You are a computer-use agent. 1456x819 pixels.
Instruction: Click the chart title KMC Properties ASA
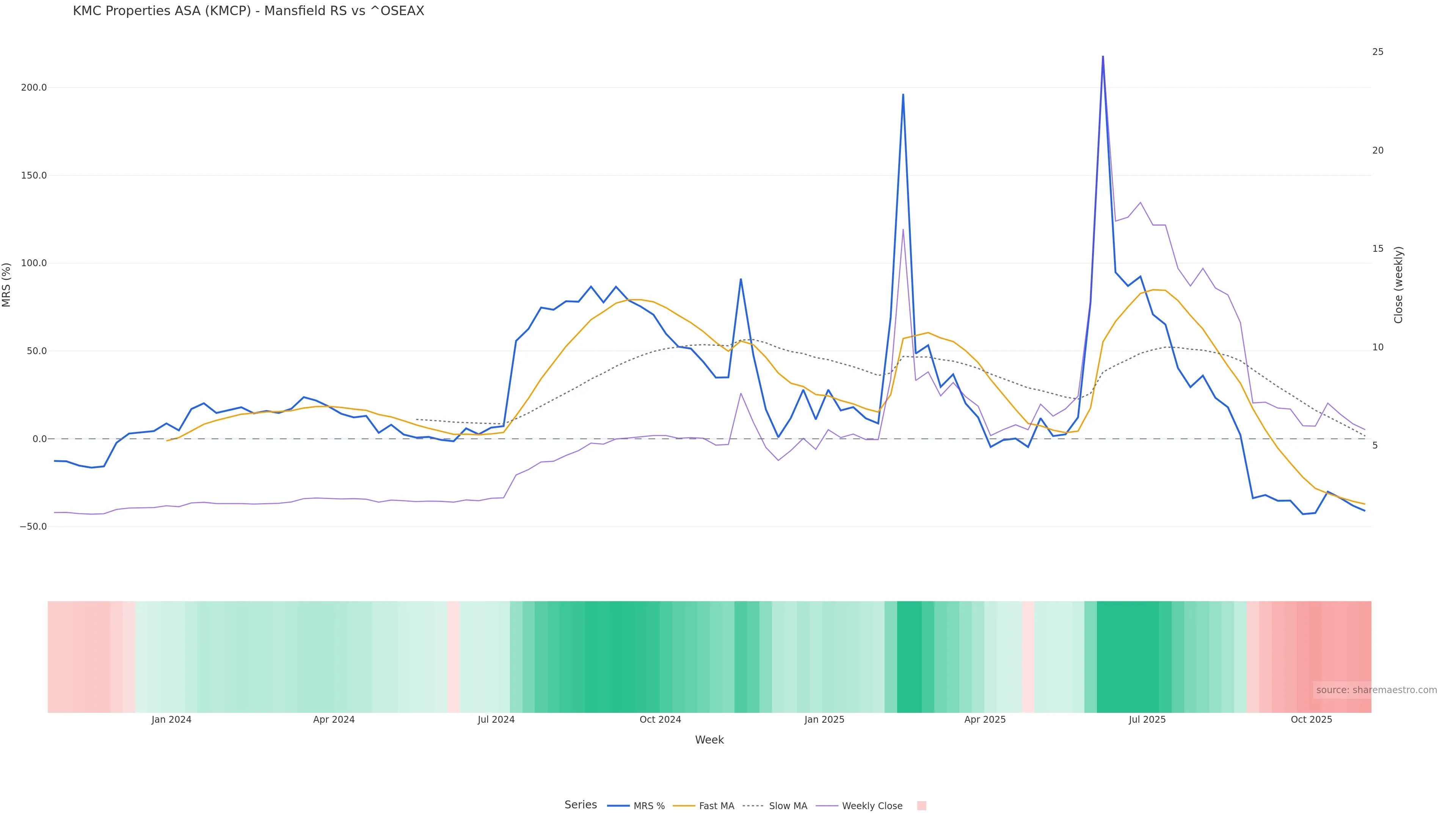click(248, 11)
